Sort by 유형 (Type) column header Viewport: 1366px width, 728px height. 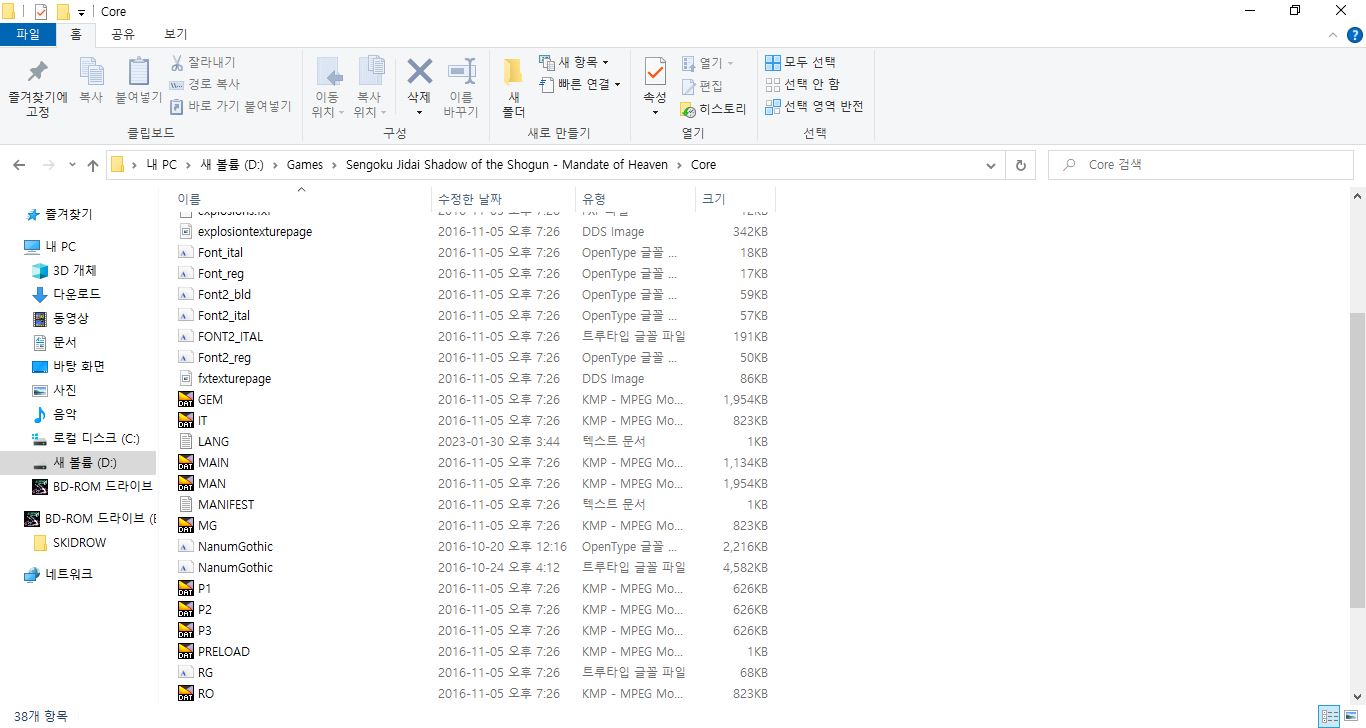point(635,199)
